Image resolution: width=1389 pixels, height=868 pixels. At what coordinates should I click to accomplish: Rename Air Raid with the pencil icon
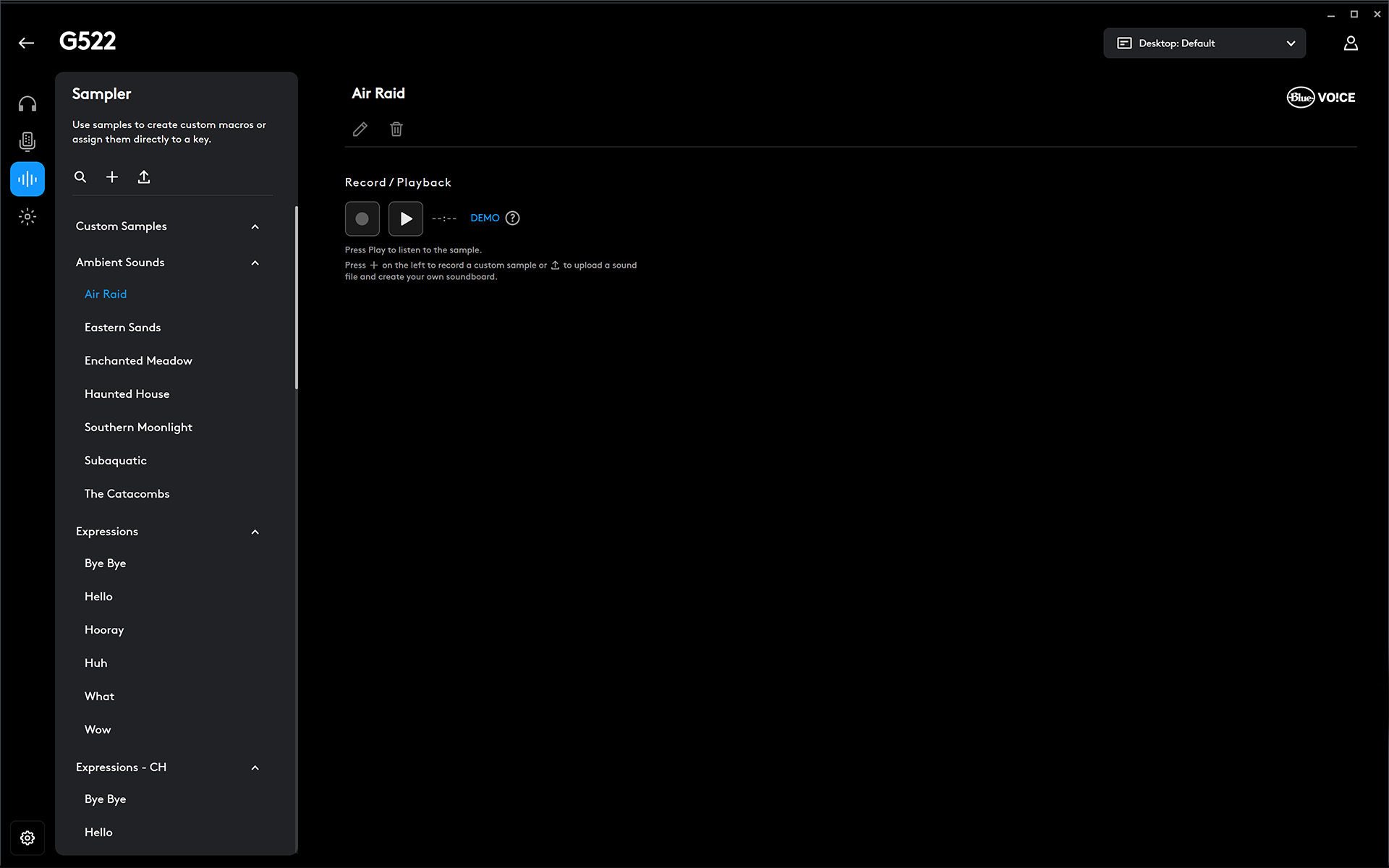[x=360, y=129]
